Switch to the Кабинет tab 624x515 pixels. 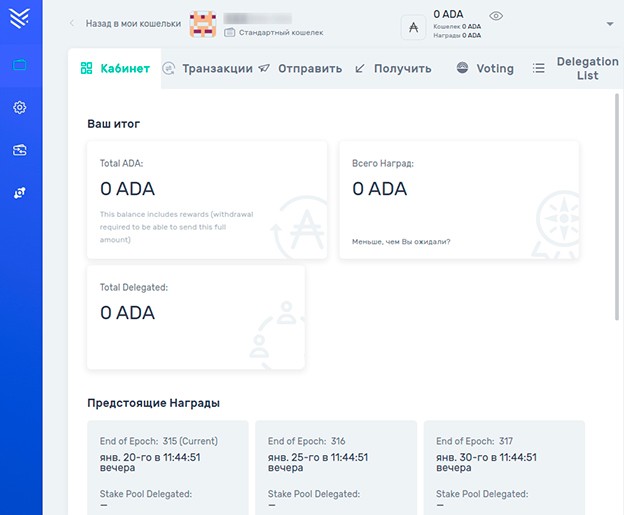tap(115, 68)
